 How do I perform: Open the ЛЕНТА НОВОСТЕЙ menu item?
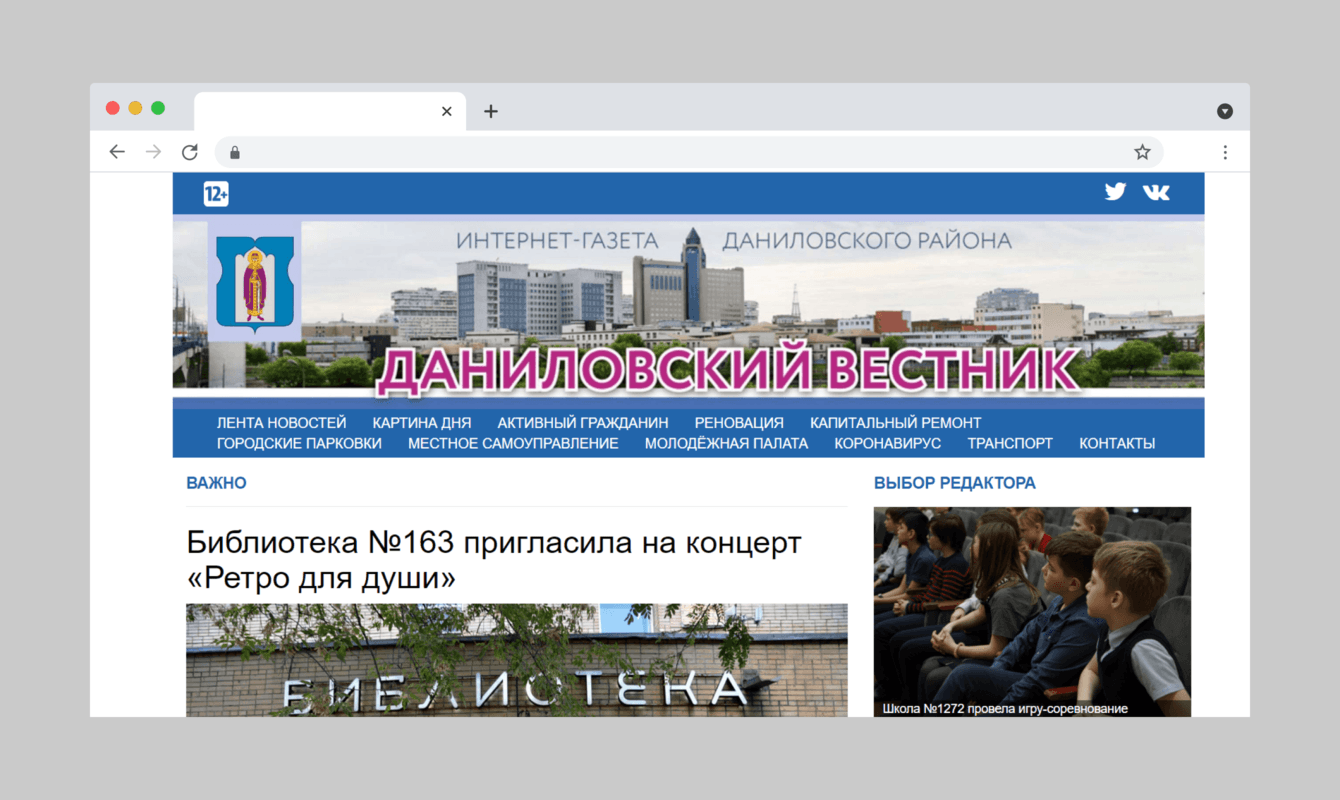point(281,422)
